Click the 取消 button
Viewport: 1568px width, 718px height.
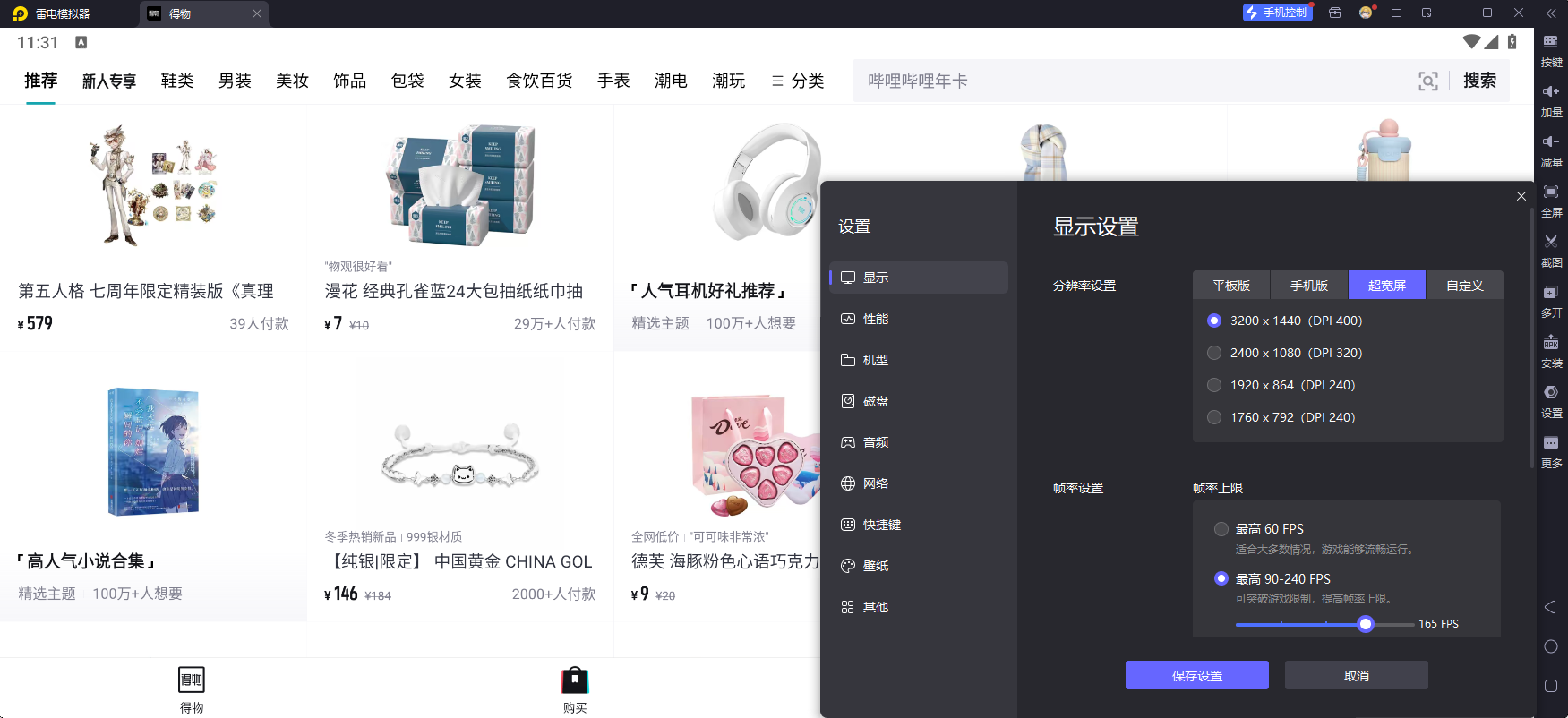point(1357,675)
